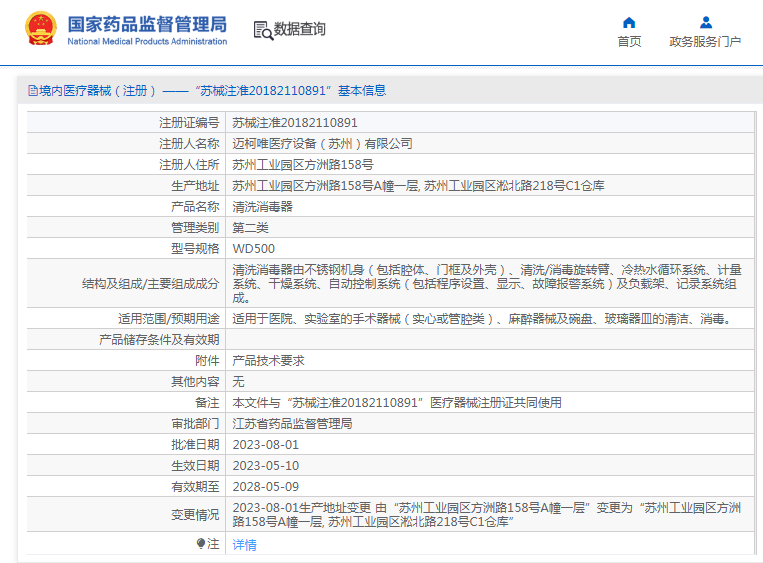Open 政务服务门户 link text
The height and width of the screenshot is (563, 763).
[x=705, y=42]
